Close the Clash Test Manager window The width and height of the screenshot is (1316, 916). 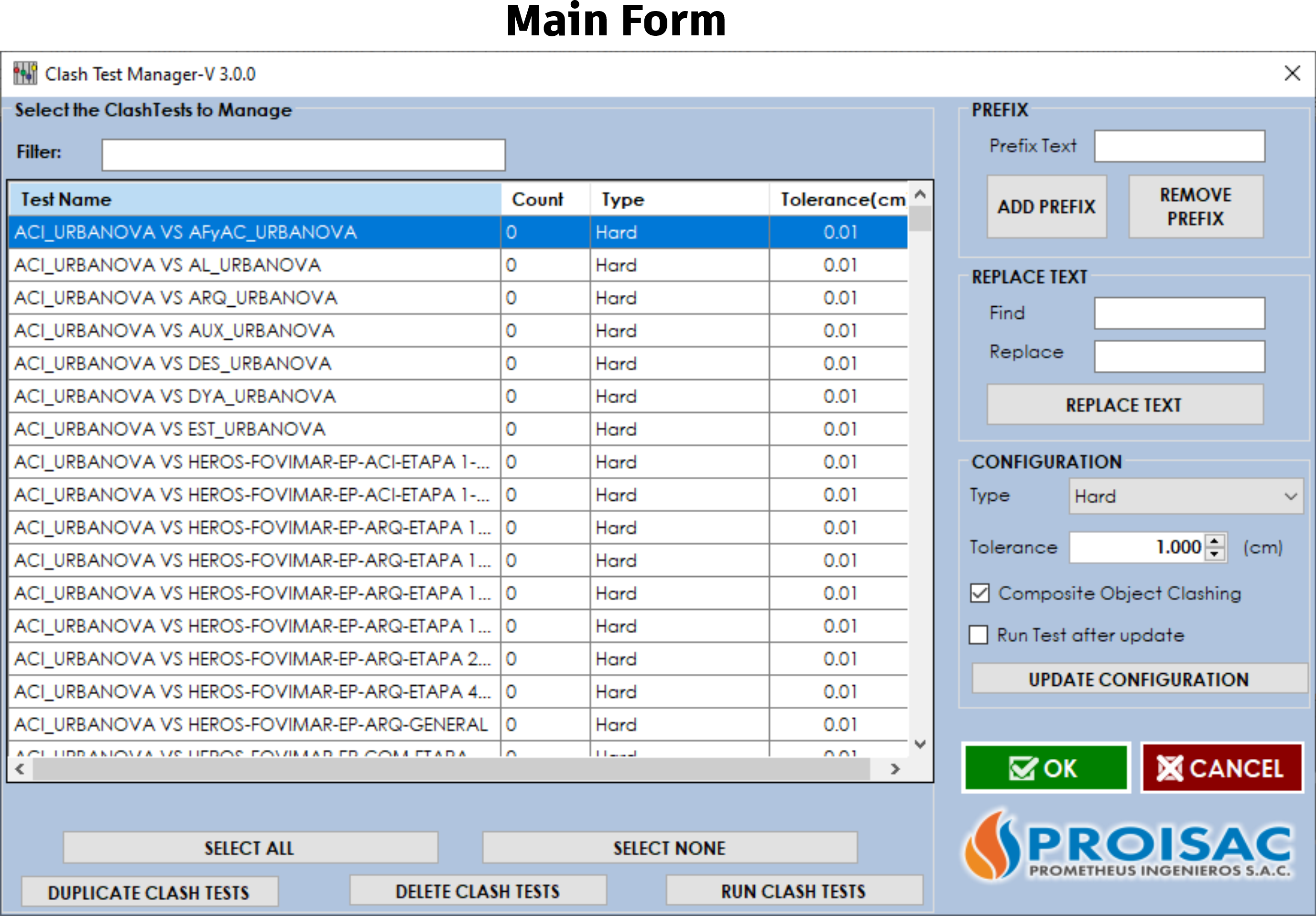point(1292,73)
